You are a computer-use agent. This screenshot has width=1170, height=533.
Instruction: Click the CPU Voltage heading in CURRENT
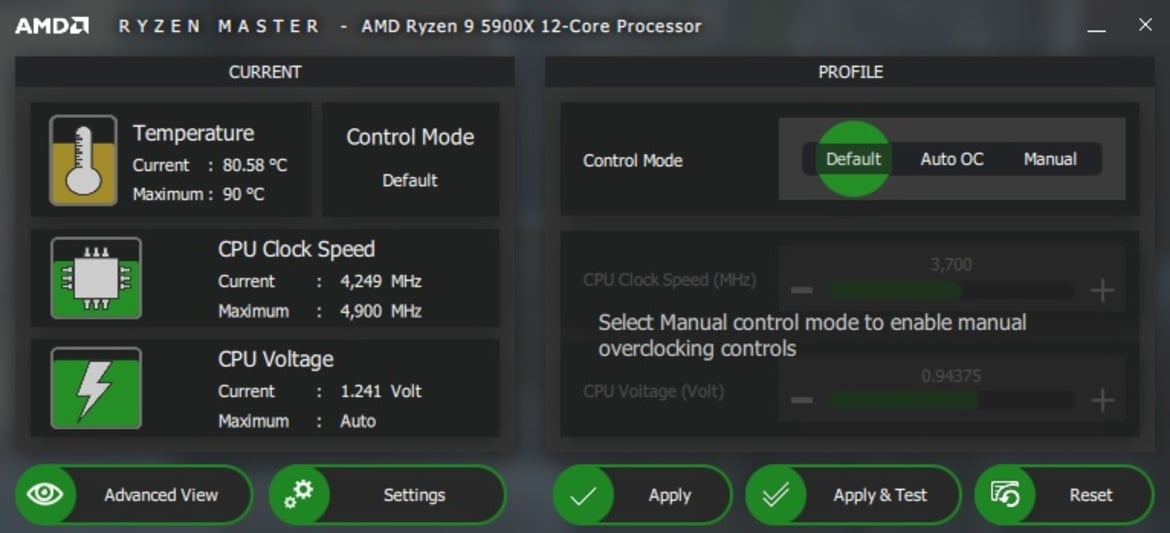[275, 359]
